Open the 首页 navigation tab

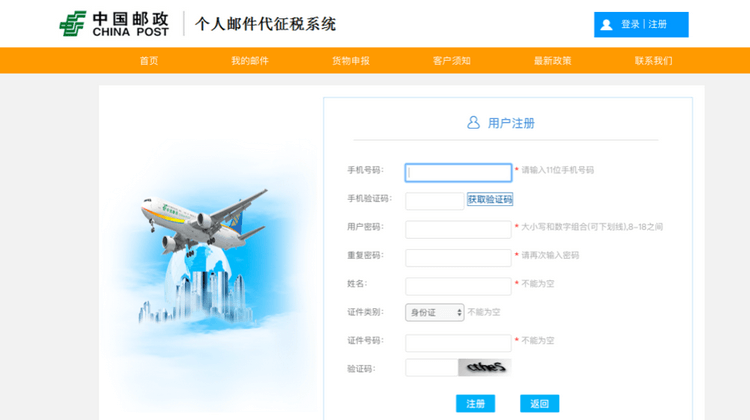[149, 61]
